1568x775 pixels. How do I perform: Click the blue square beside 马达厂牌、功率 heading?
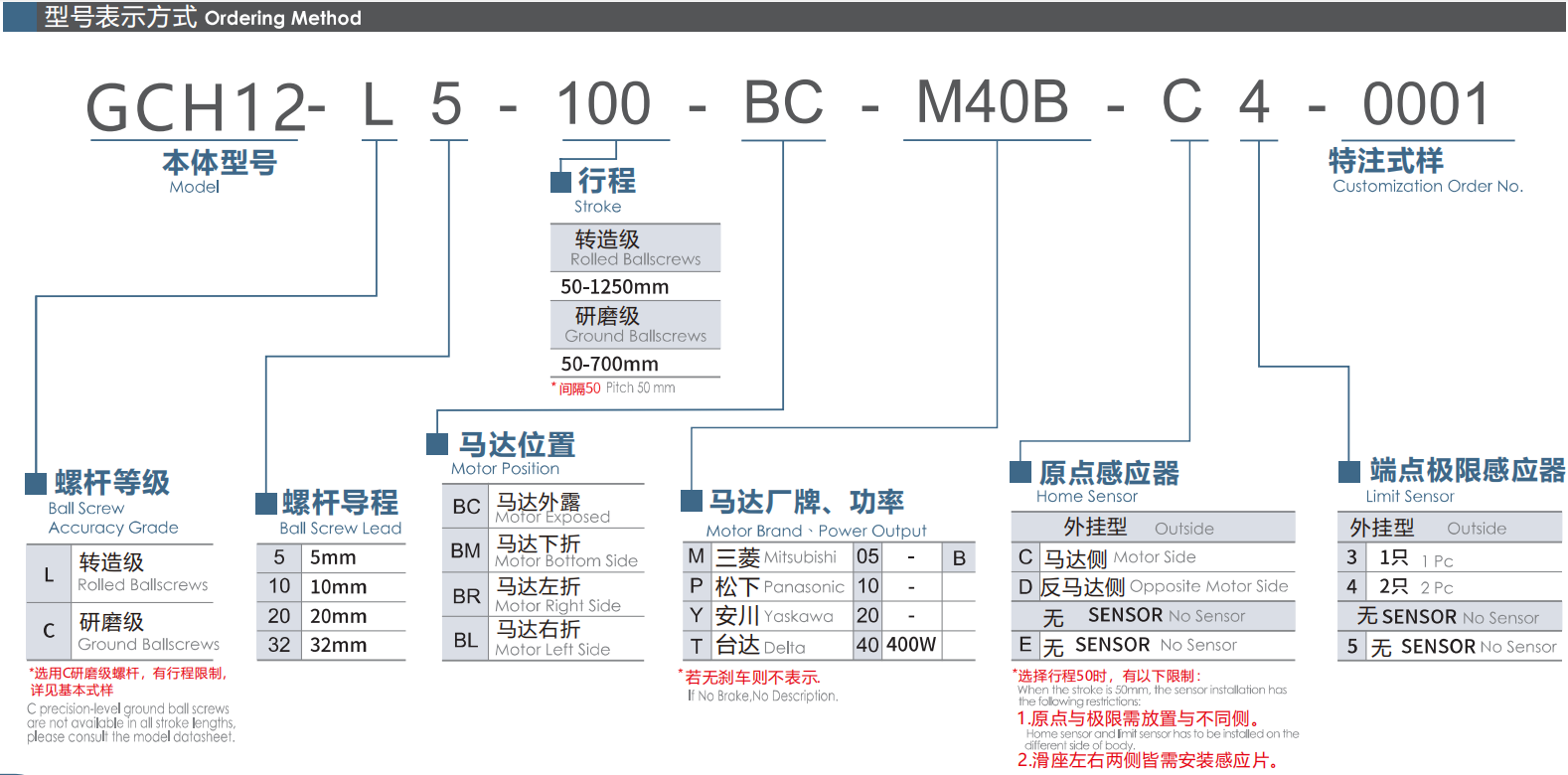click(692, 501)
